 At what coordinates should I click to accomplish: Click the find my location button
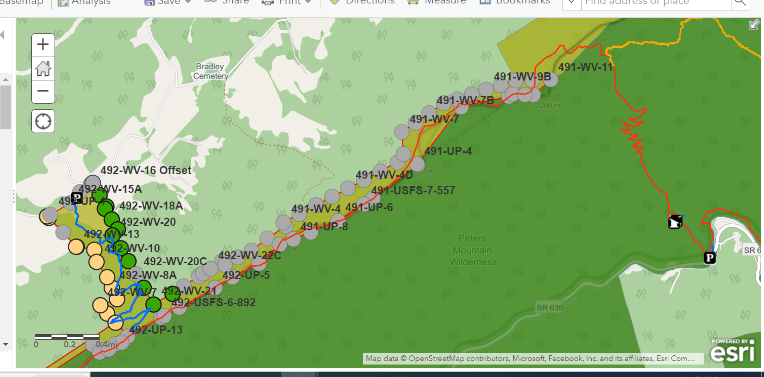(x=43, y=121)
